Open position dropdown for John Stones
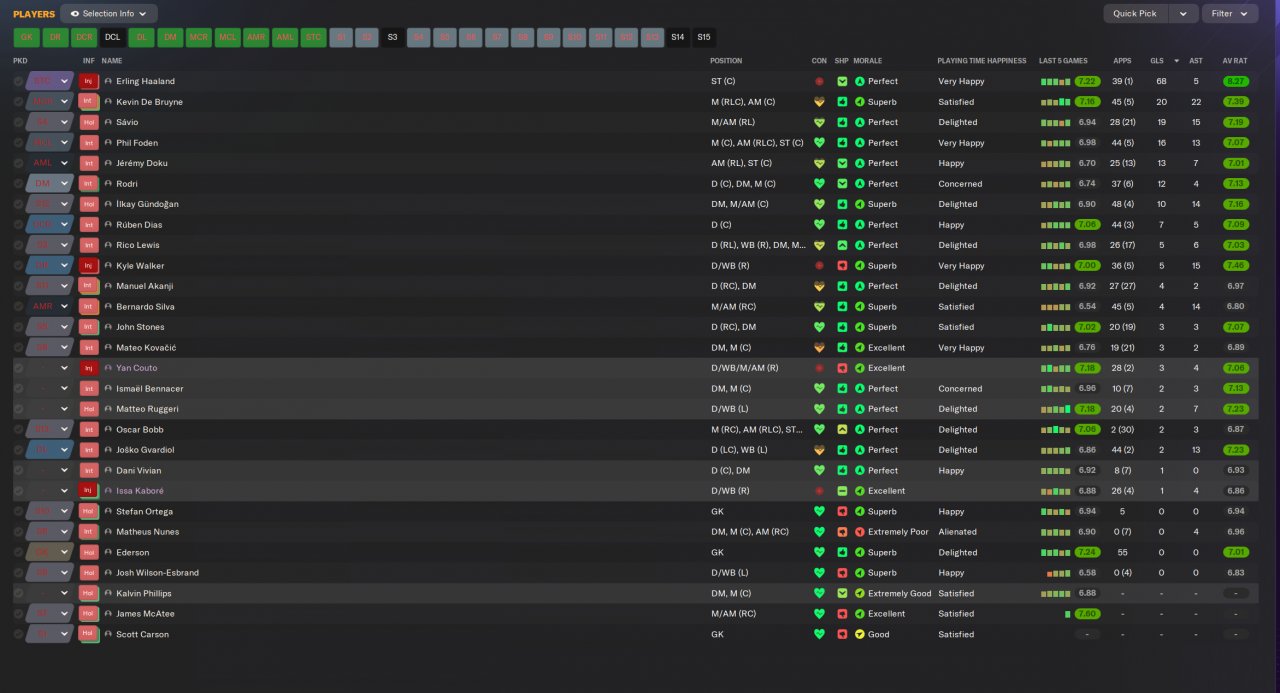Image resolution: width=1280 pixels, height=693 pixels. [x=65, y=327]
